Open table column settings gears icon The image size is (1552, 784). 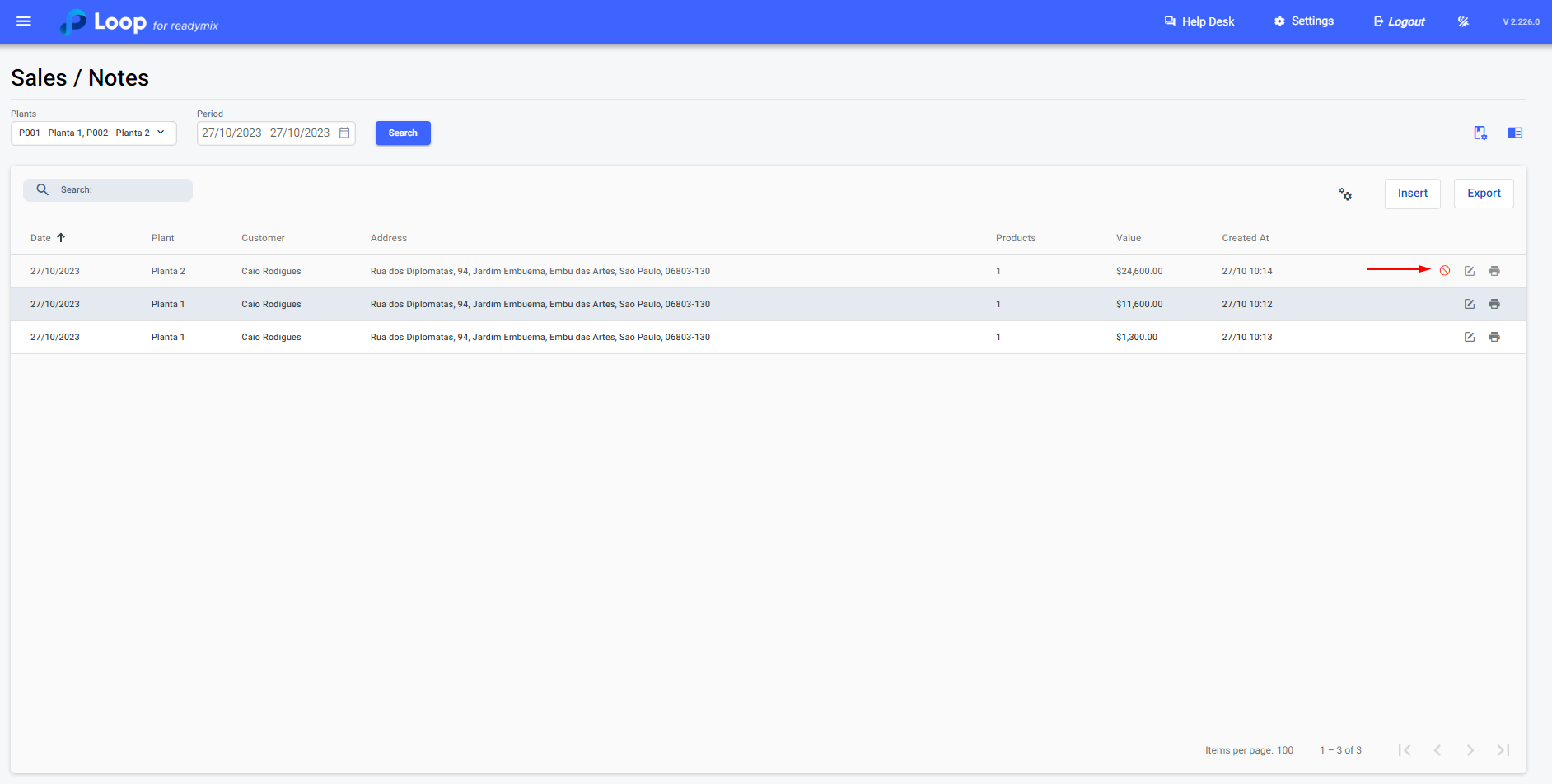tap(1344, 194)
